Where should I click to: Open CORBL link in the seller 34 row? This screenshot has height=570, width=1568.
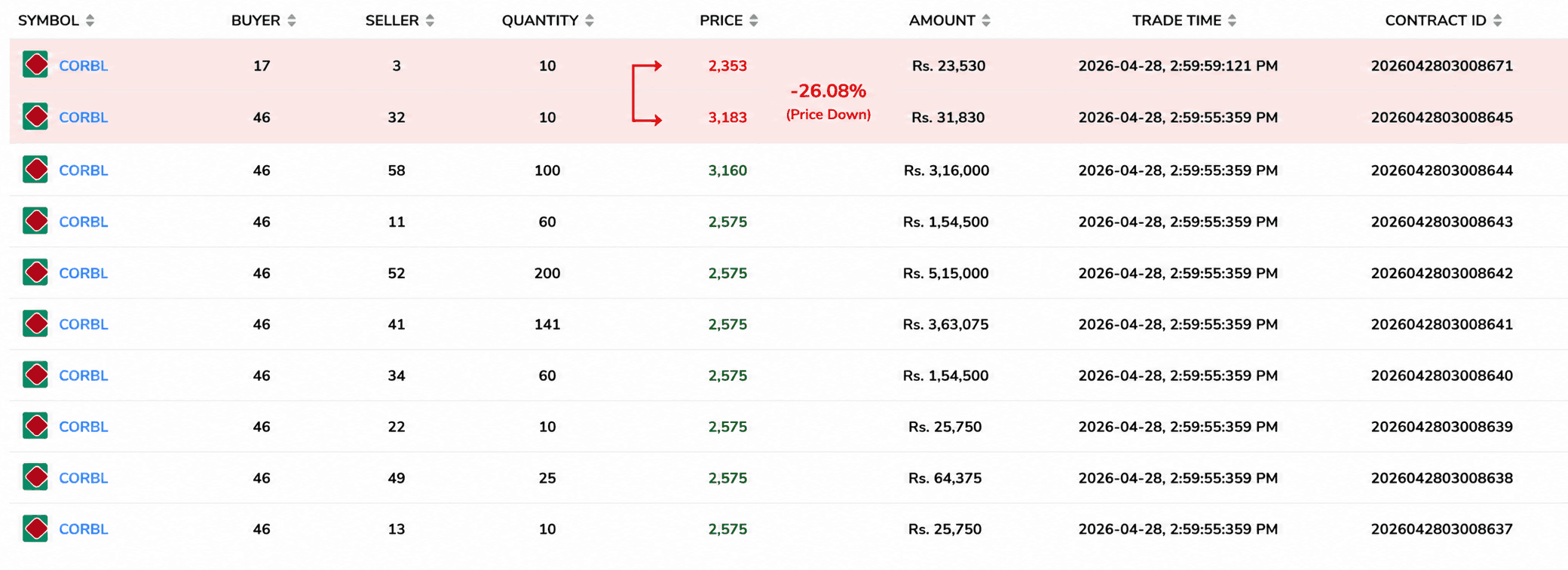[84, 375]
